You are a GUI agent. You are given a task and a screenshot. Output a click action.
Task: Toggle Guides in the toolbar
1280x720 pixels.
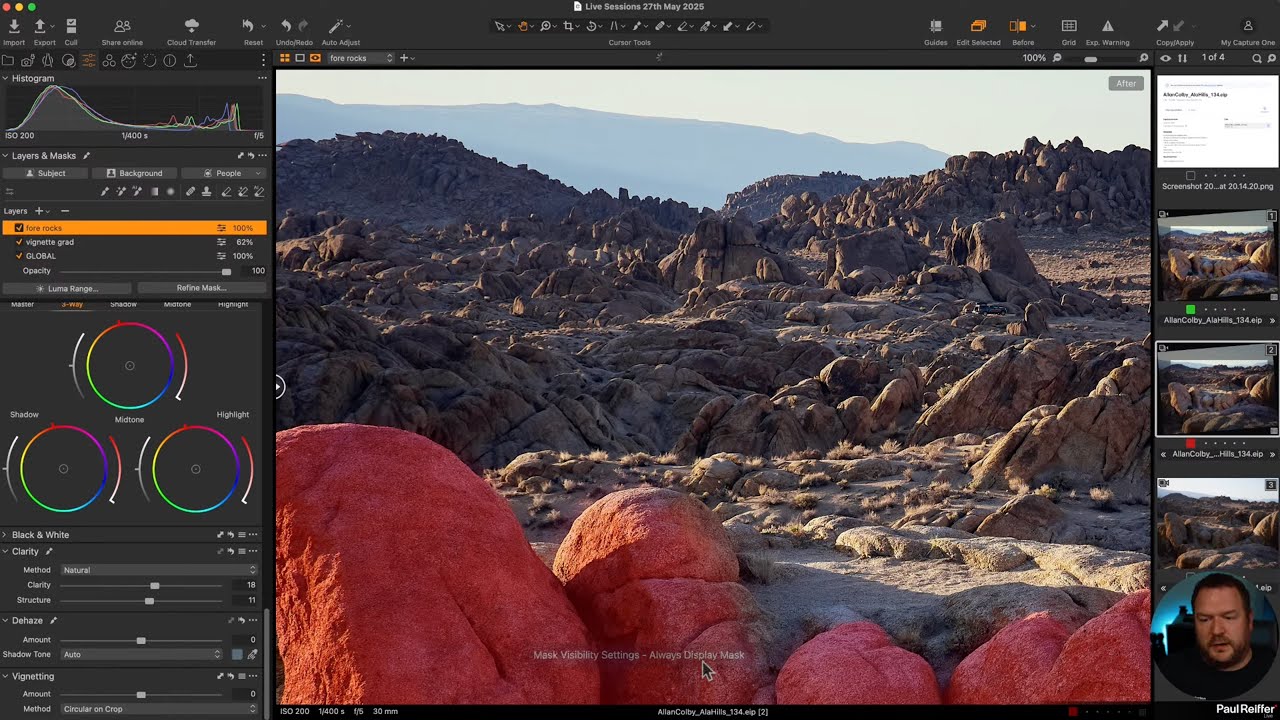click(x=936, y=26)
